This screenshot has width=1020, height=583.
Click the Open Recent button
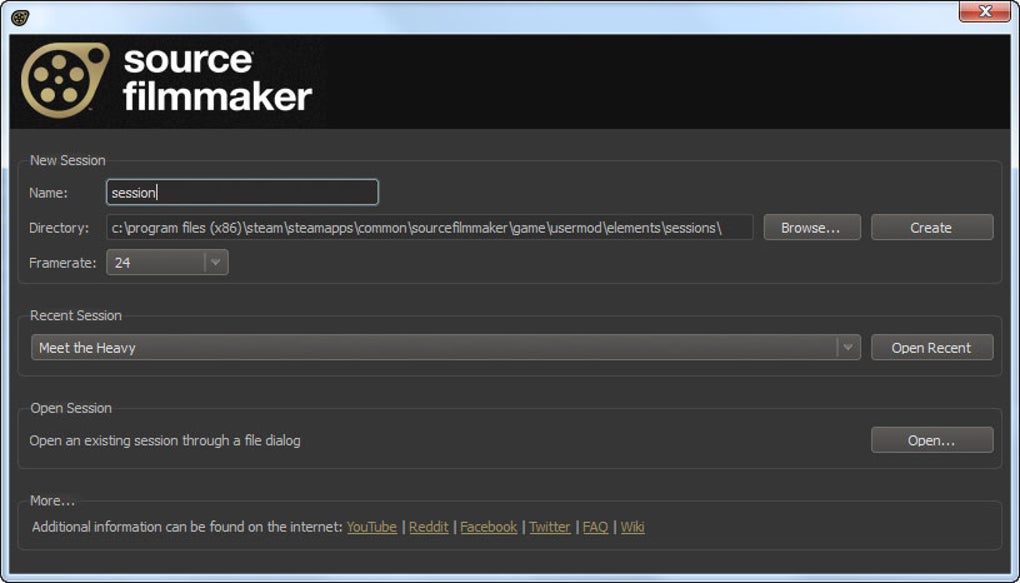tap(932, 347)
